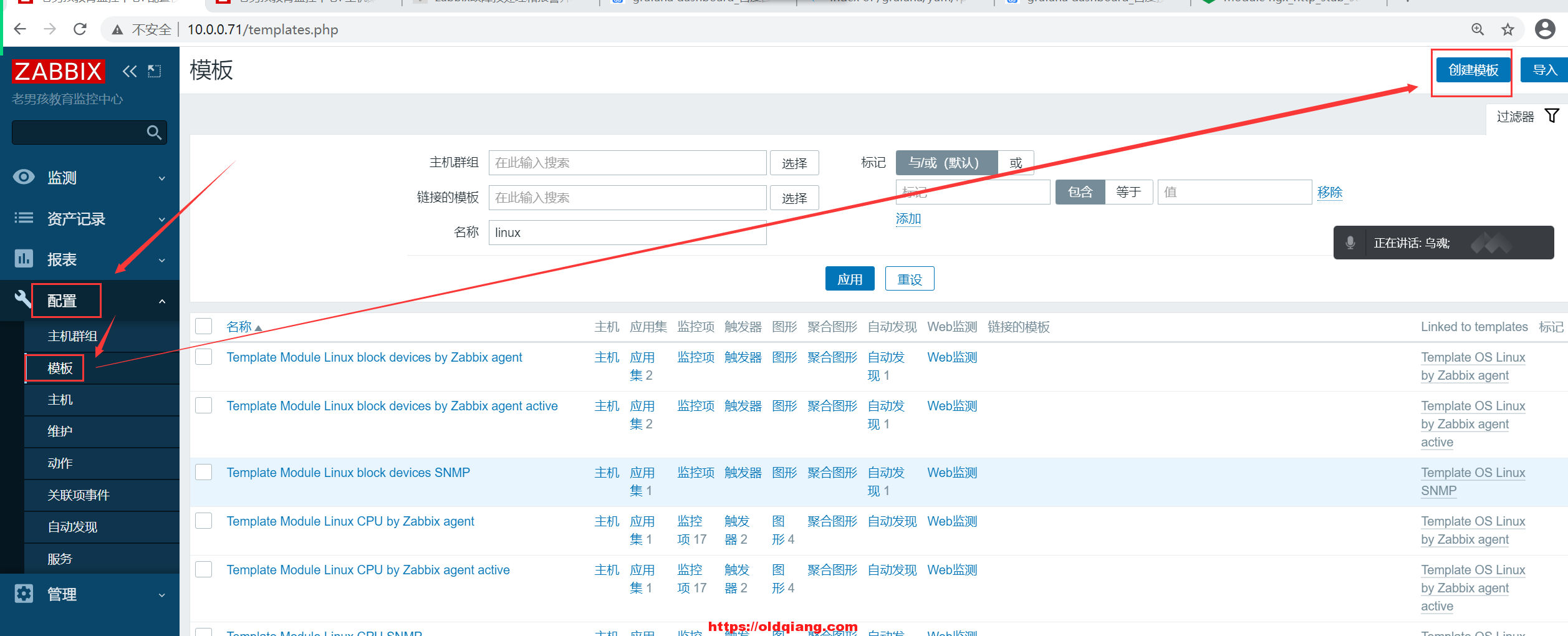1568x636 pixels.
Task: Open 主机 in the sidebar
Action: 60,400
